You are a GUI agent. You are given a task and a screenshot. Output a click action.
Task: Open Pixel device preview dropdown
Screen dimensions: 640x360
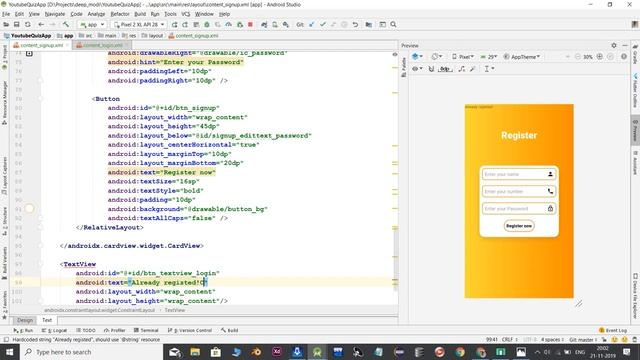[x=463, y=57]
